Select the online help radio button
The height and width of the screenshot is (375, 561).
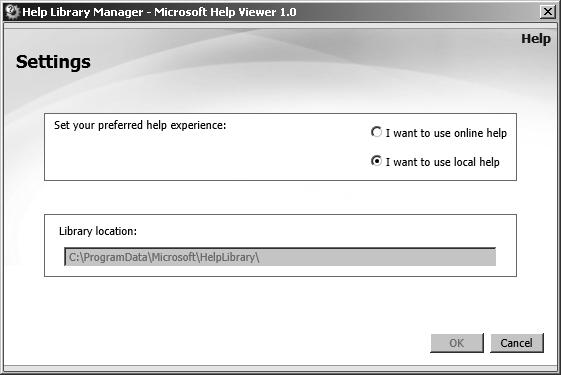click(376, 132)
